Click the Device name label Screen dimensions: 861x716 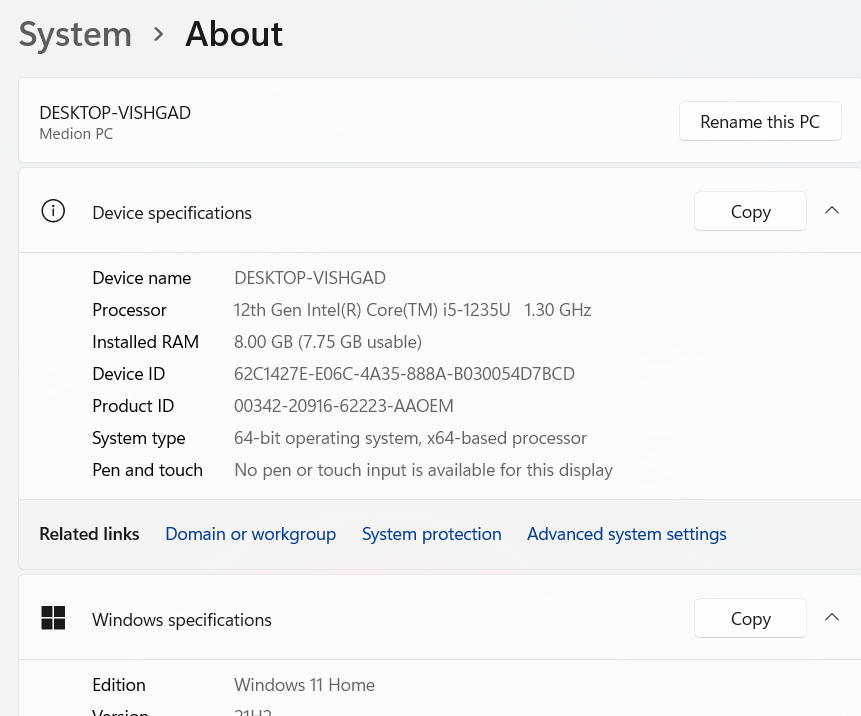point(142,278)
